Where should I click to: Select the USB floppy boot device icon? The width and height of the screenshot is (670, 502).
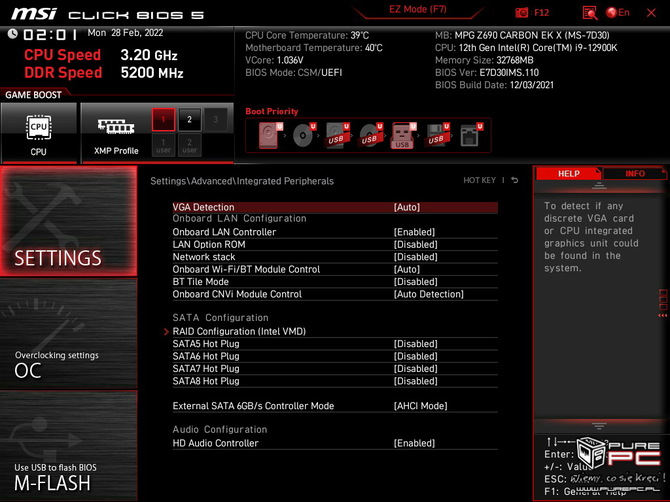pos(438,135)
